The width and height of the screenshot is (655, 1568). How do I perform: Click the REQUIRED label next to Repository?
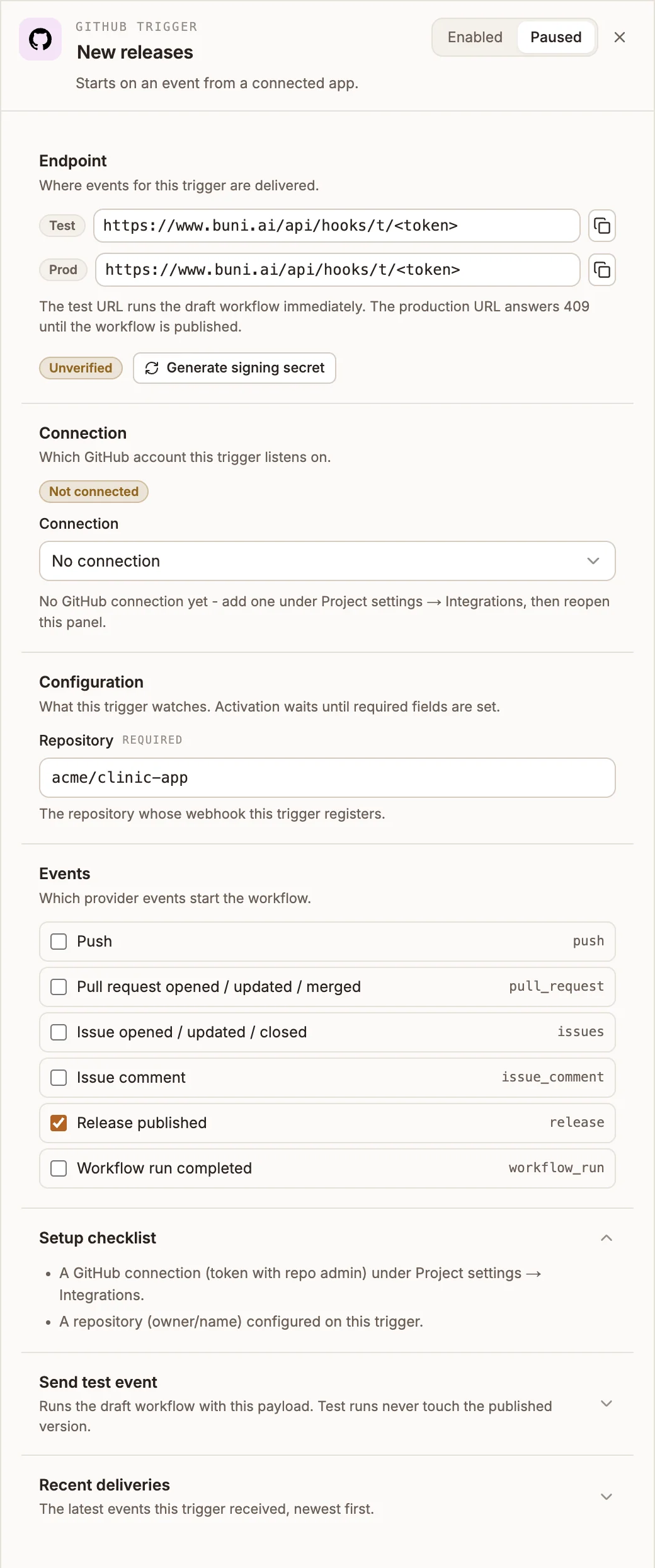152,740
